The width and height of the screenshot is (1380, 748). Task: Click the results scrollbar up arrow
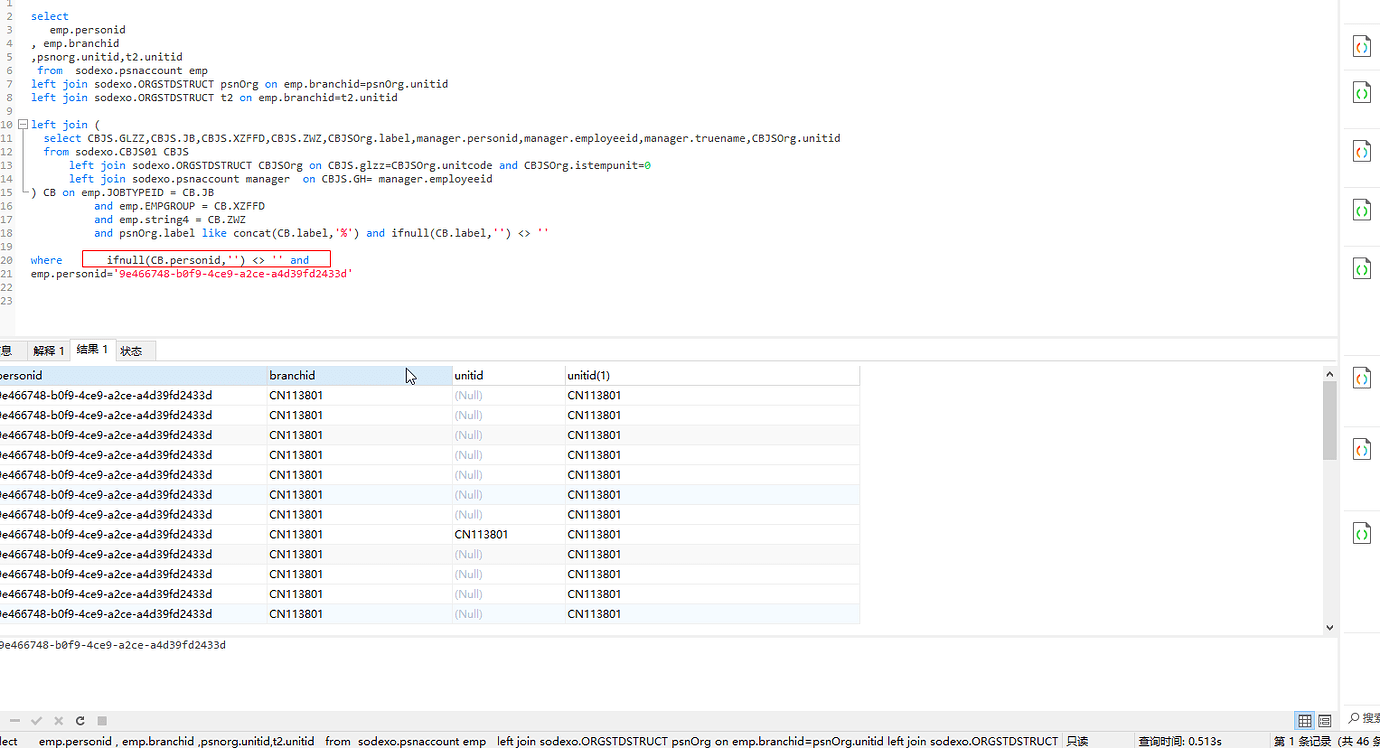point(1329,374)
